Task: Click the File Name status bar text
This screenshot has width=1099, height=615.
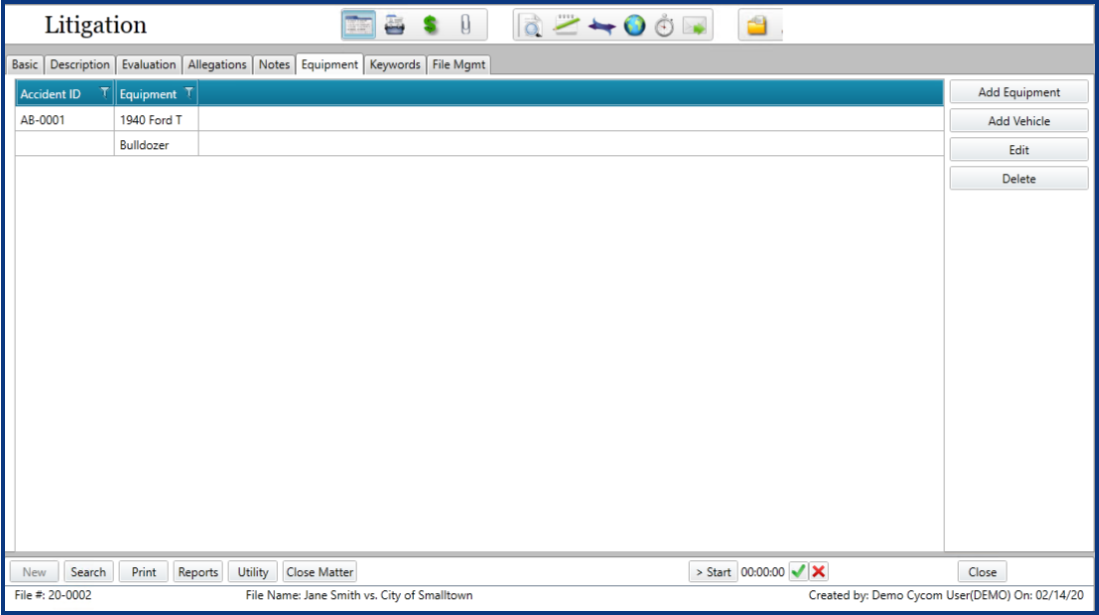Action: click(x=359, y=595)
